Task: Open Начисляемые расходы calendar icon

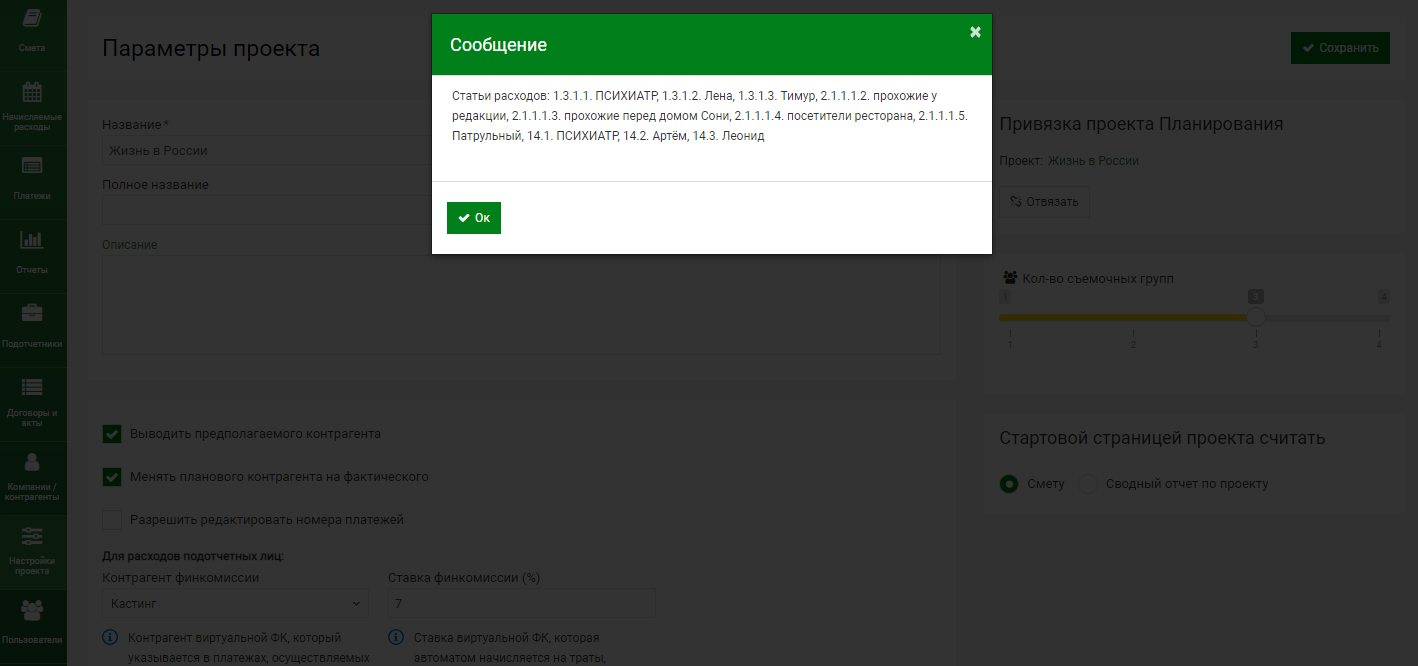Action: click(x=32, y=92)
